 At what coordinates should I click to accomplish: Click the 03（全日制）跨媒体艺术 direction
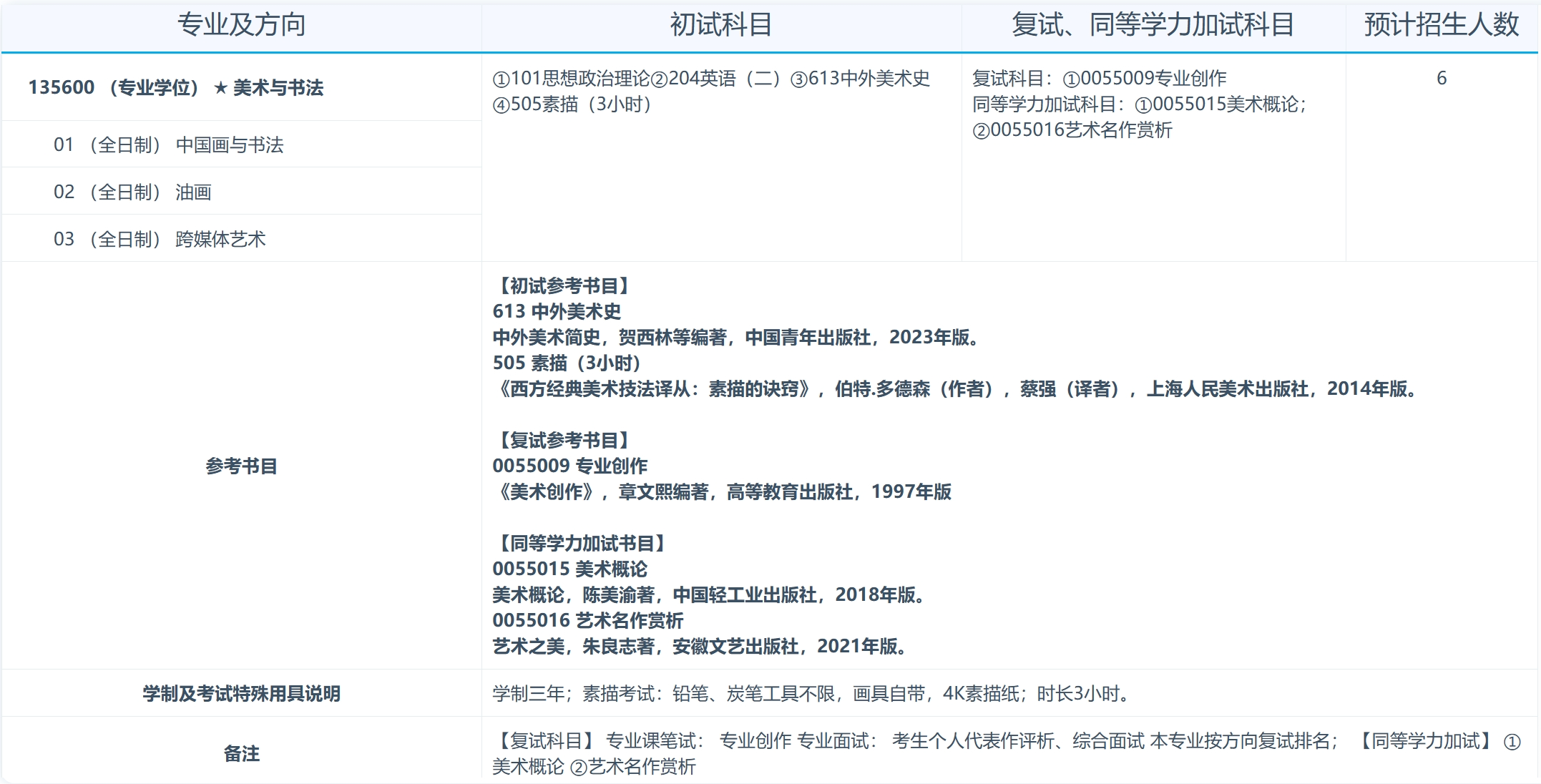tap(159, 238)
